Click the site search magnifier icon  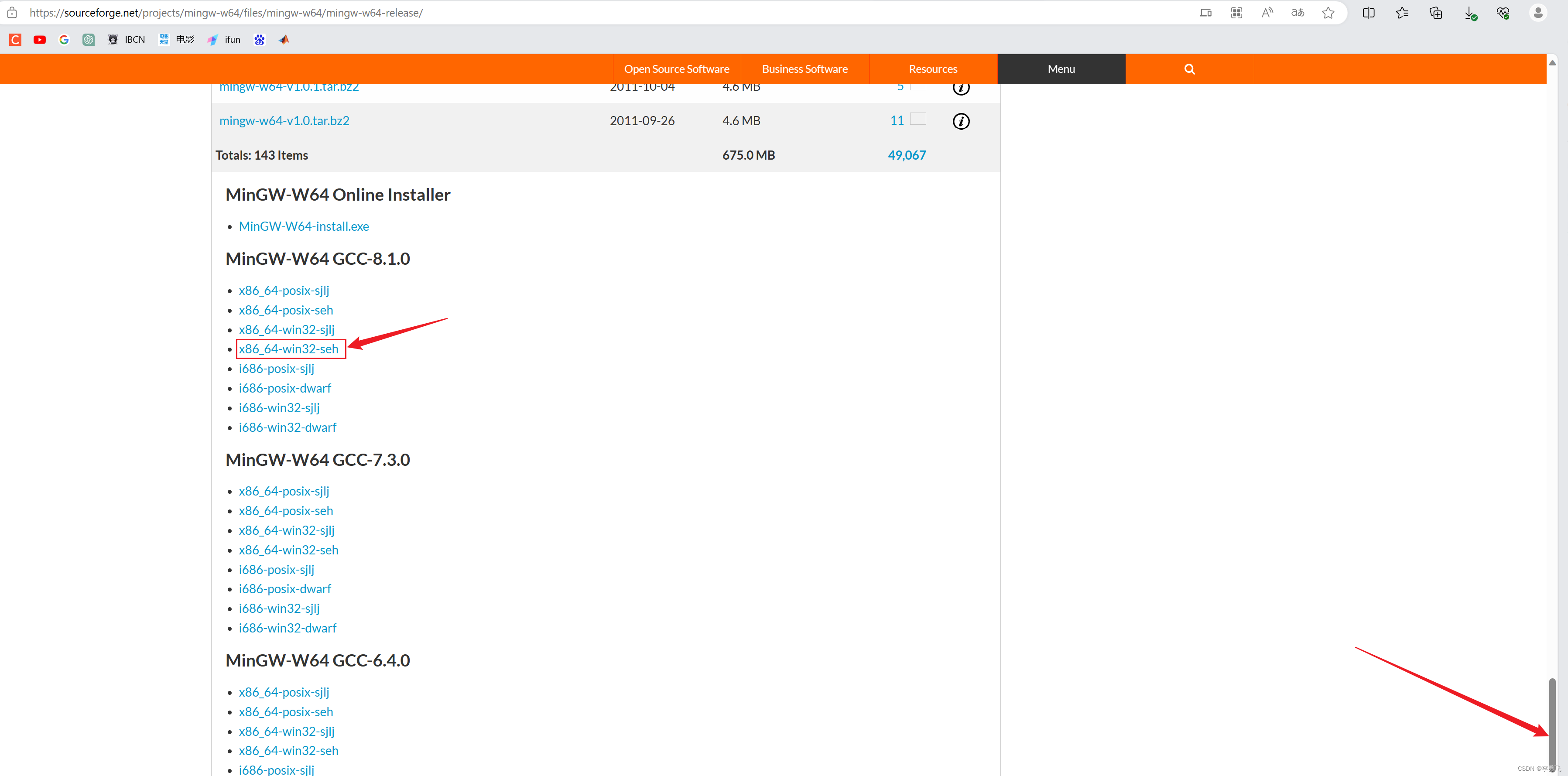tap(1189, 69)
